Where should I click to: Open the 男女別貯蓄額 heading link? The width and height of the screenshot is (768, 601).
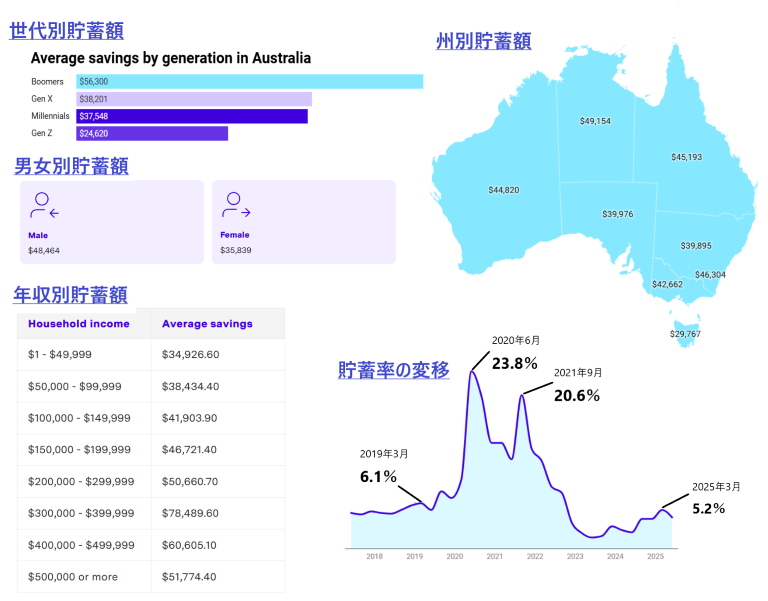coord(71,166)
